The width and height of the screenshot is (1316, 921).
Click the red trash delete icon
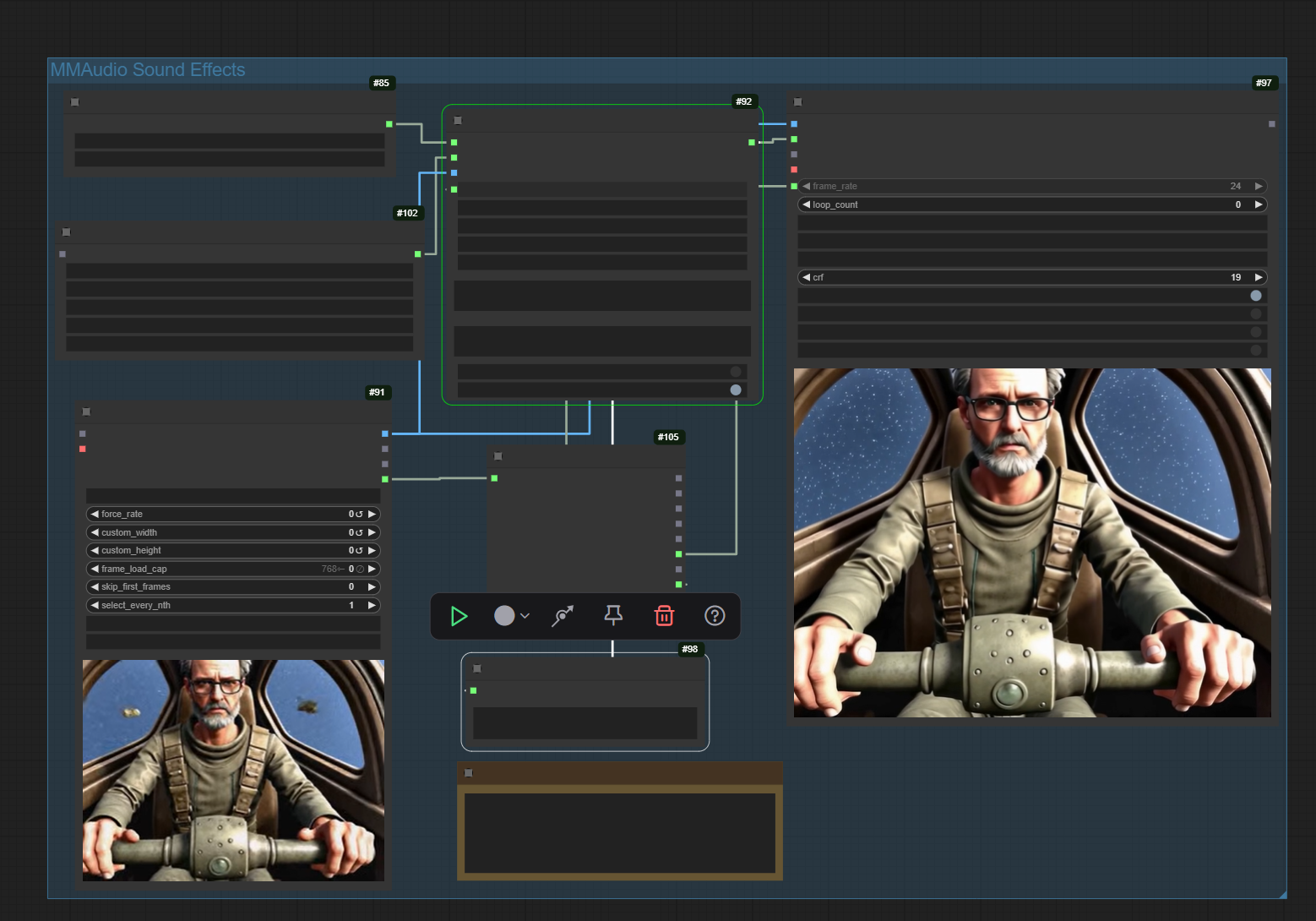point(664,616)
